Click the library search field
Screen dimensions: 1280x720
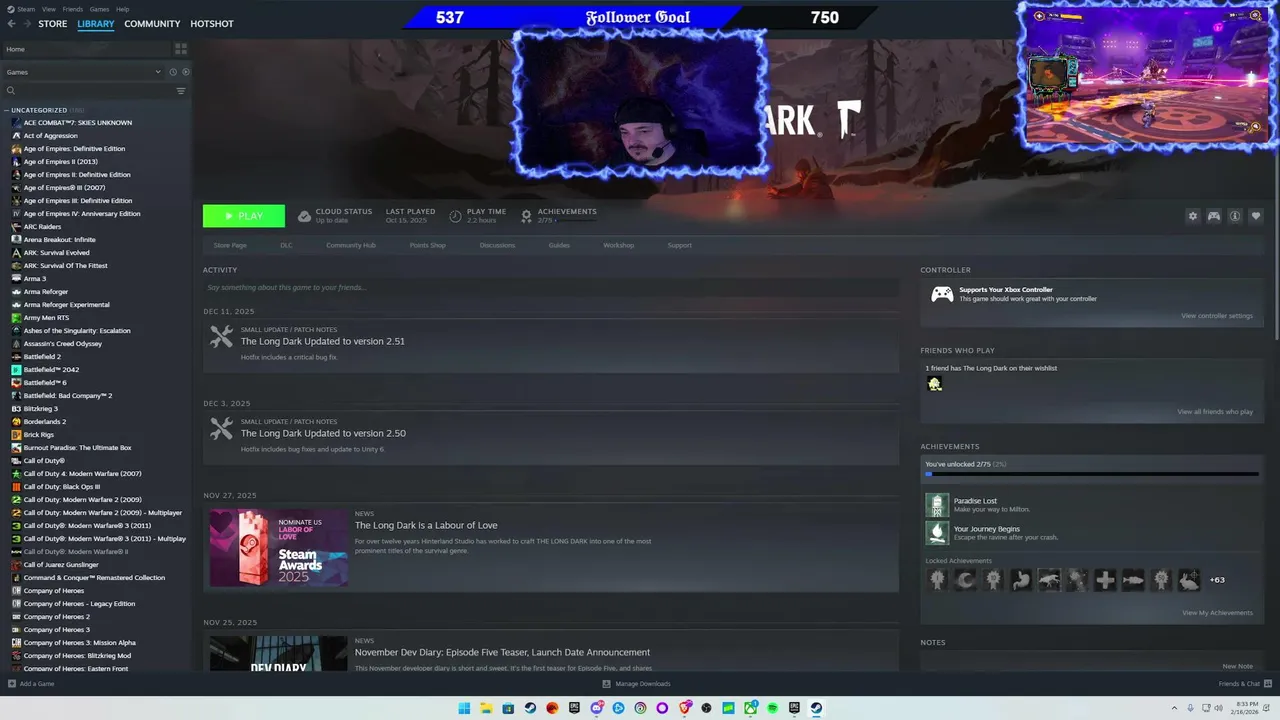(x=88, y=91)
